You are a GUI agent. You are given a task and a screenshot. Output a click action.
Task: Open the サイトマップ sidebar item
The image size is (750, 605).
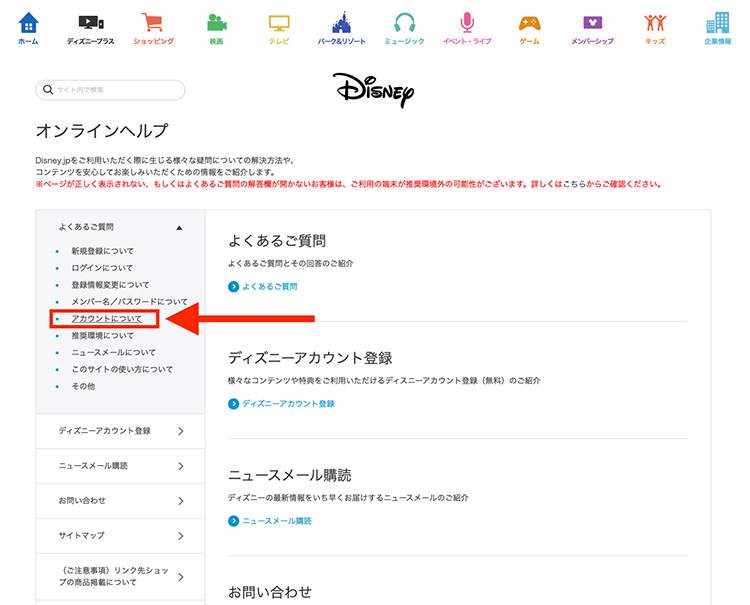pyautogui.click(x=120, y=535)
